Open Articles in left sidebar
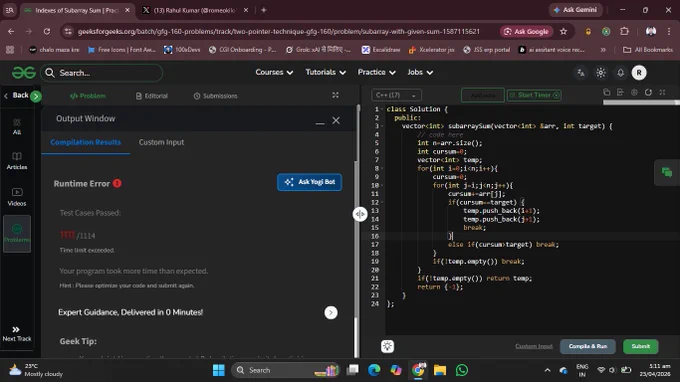The width and height of the screenshot is (680, 382). click(x=16, y=161)
